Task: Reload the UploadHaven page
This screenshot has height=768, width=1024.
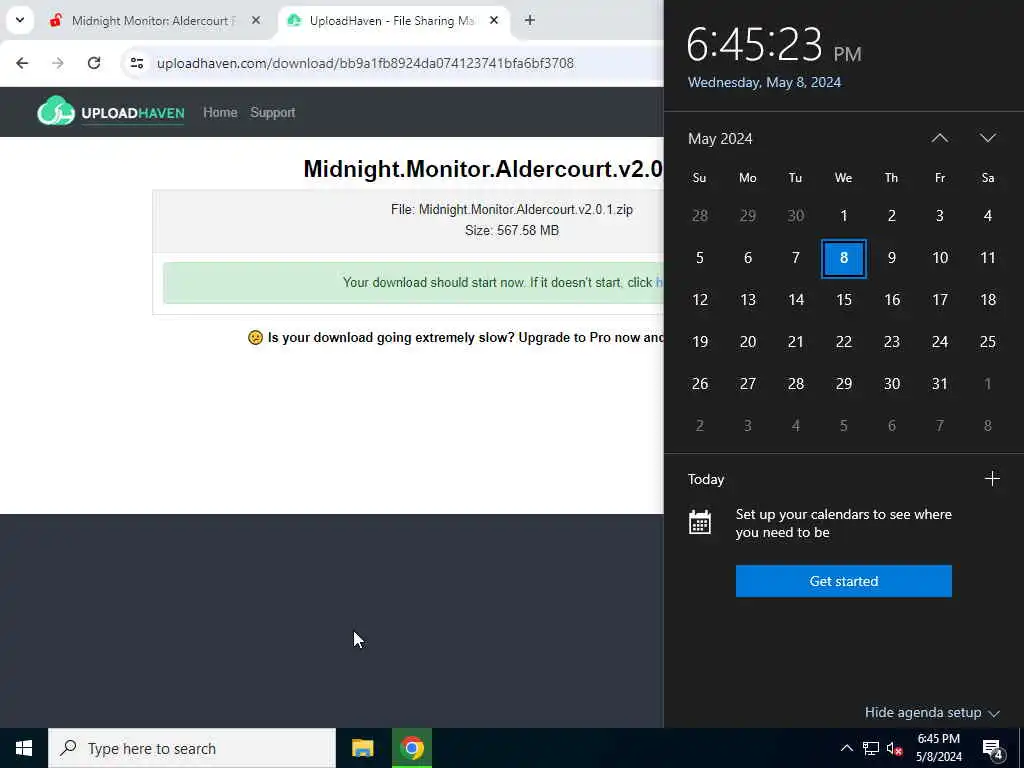Action: point(94,63)
